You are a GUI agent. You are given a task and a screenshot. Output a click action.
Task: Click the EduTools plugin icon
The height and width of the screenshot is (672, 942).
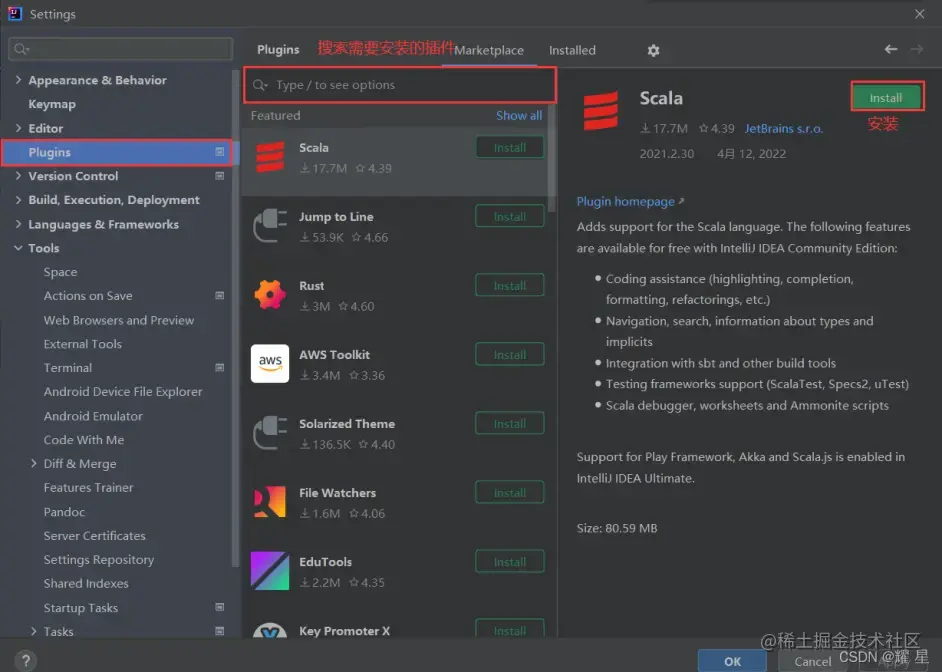pyautogui.click(x=270, y=571)
